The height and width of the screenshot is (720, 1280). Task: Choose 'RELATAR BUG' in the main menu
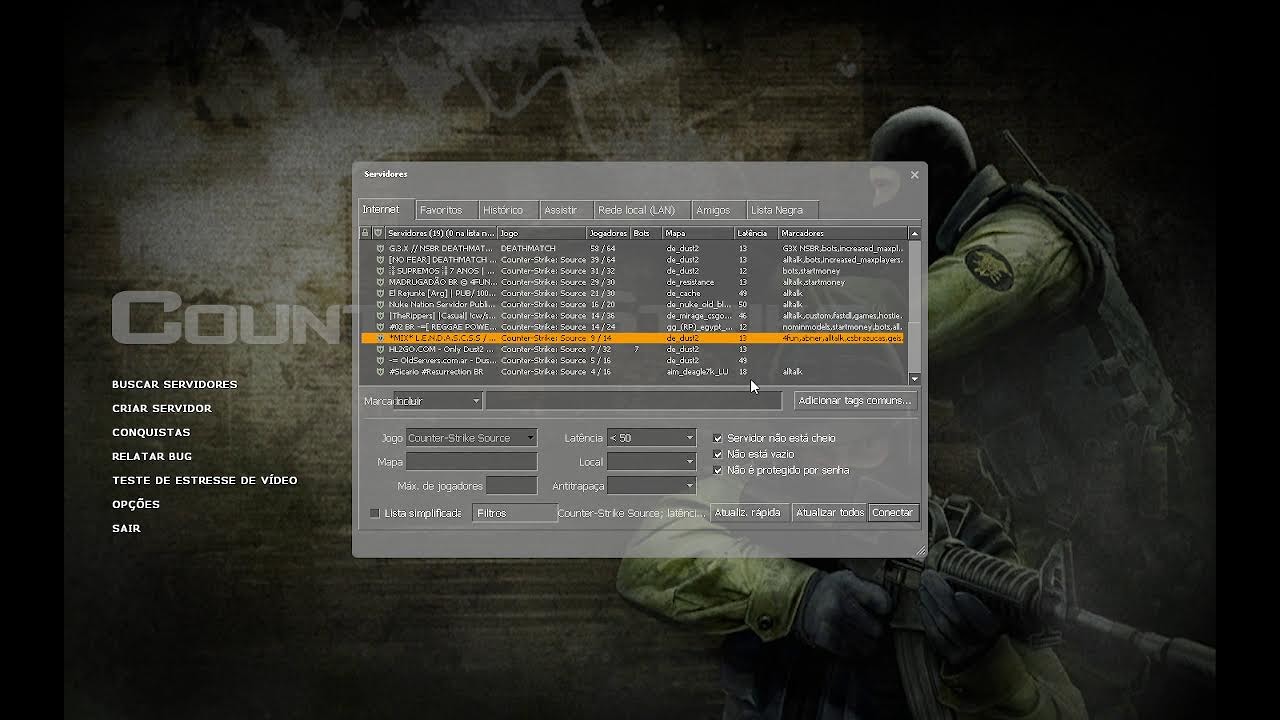tap(152, 456)
